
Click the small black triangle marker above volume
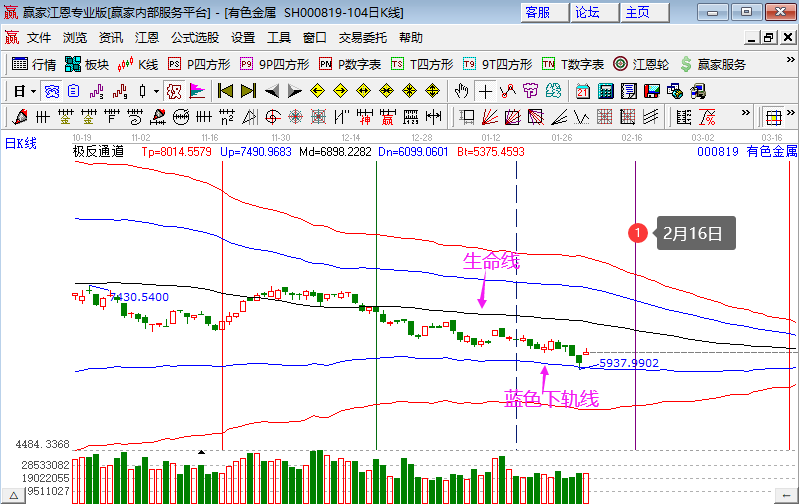(x=201, y=452)
